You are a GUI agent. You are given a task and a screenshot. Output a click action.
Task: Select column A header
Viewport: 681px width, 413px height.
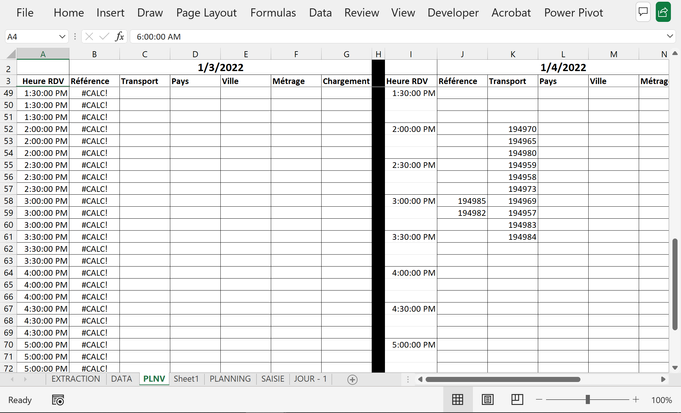coord(43,54)
